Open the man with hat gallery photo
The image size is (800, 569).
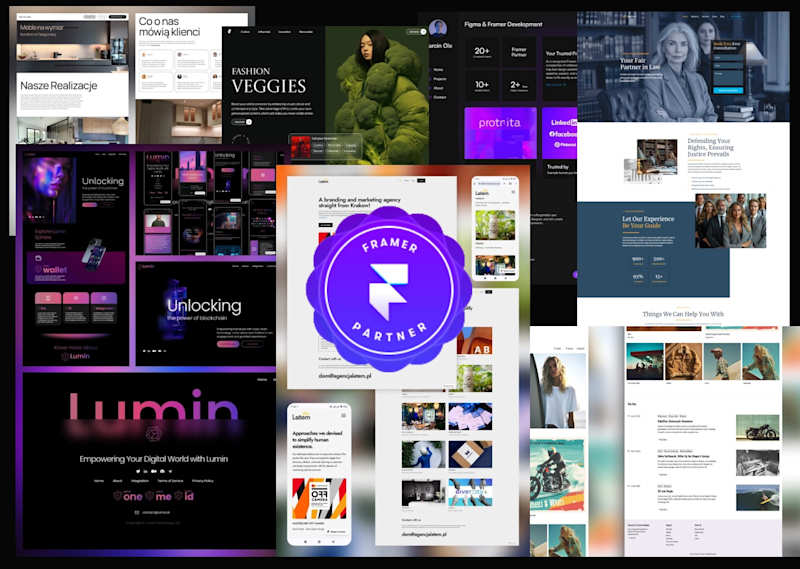click(722, 361)
